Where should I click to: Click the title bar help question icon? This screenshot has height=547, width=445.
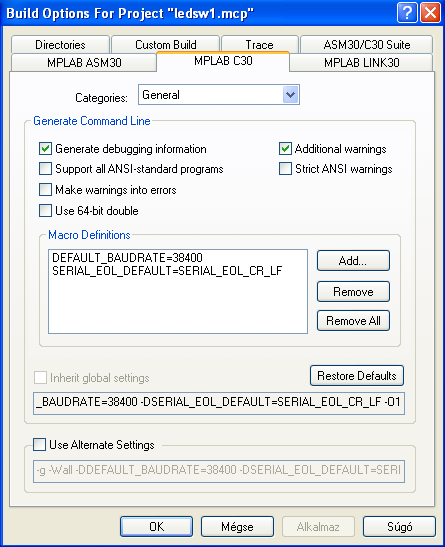pyautogui.click(x=407, y=13)
